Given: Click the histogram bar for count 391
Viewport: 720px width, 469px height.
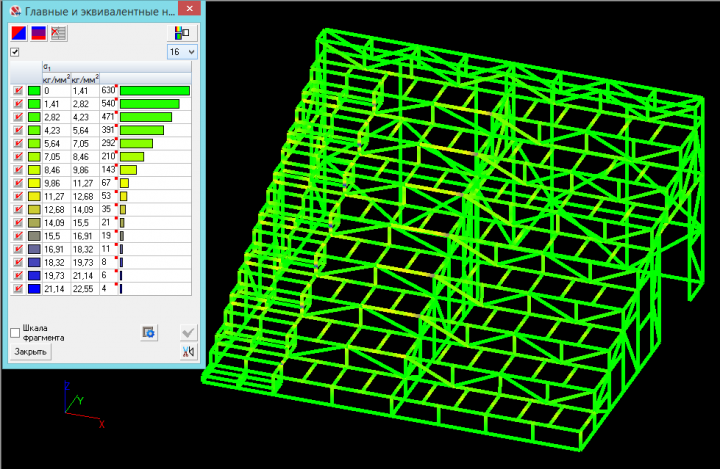Looking at the screenshot, I should (x=142, y=130).
